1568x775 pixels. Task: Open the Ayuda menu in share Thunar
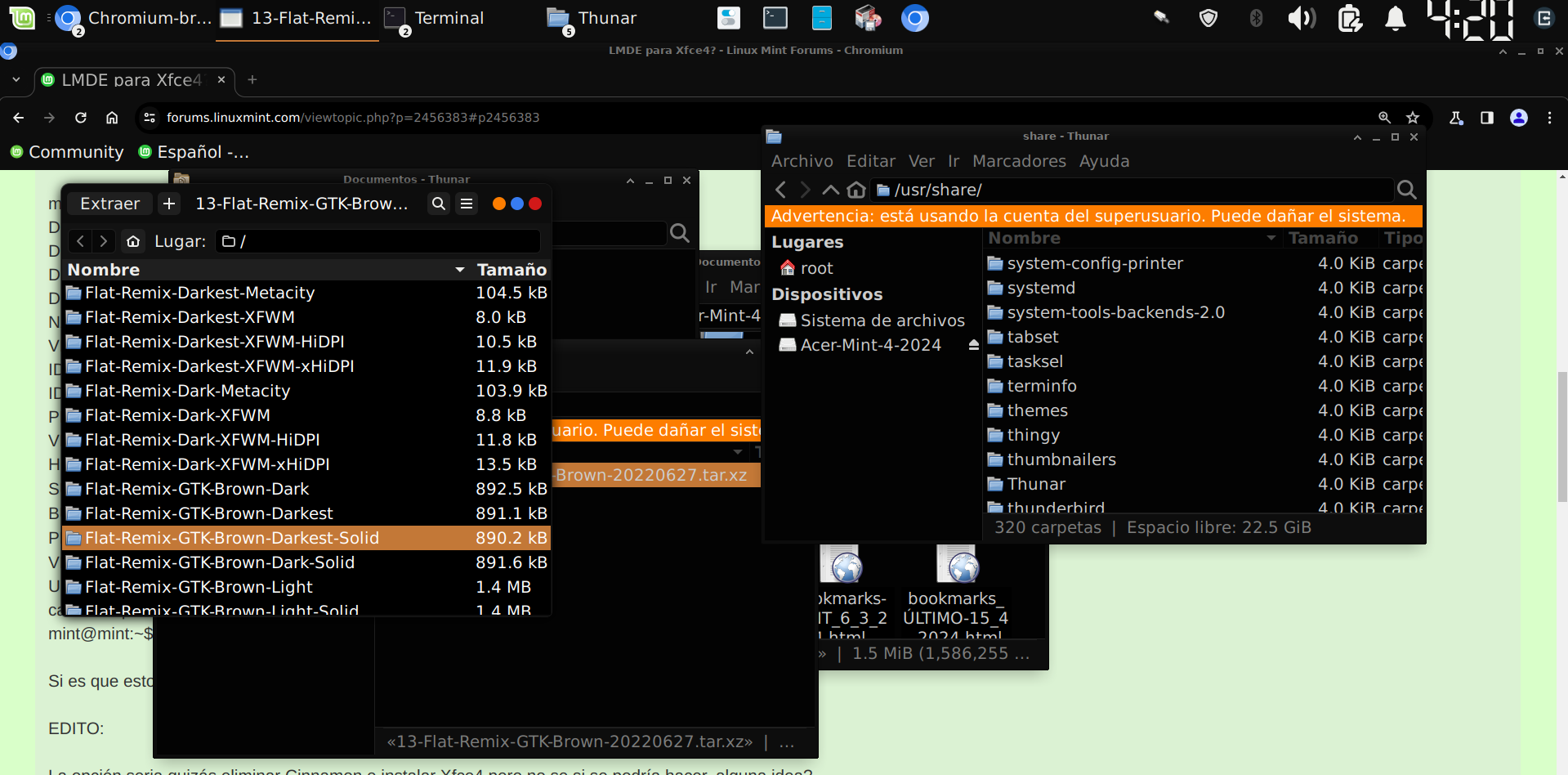(x=1104, y=161)
